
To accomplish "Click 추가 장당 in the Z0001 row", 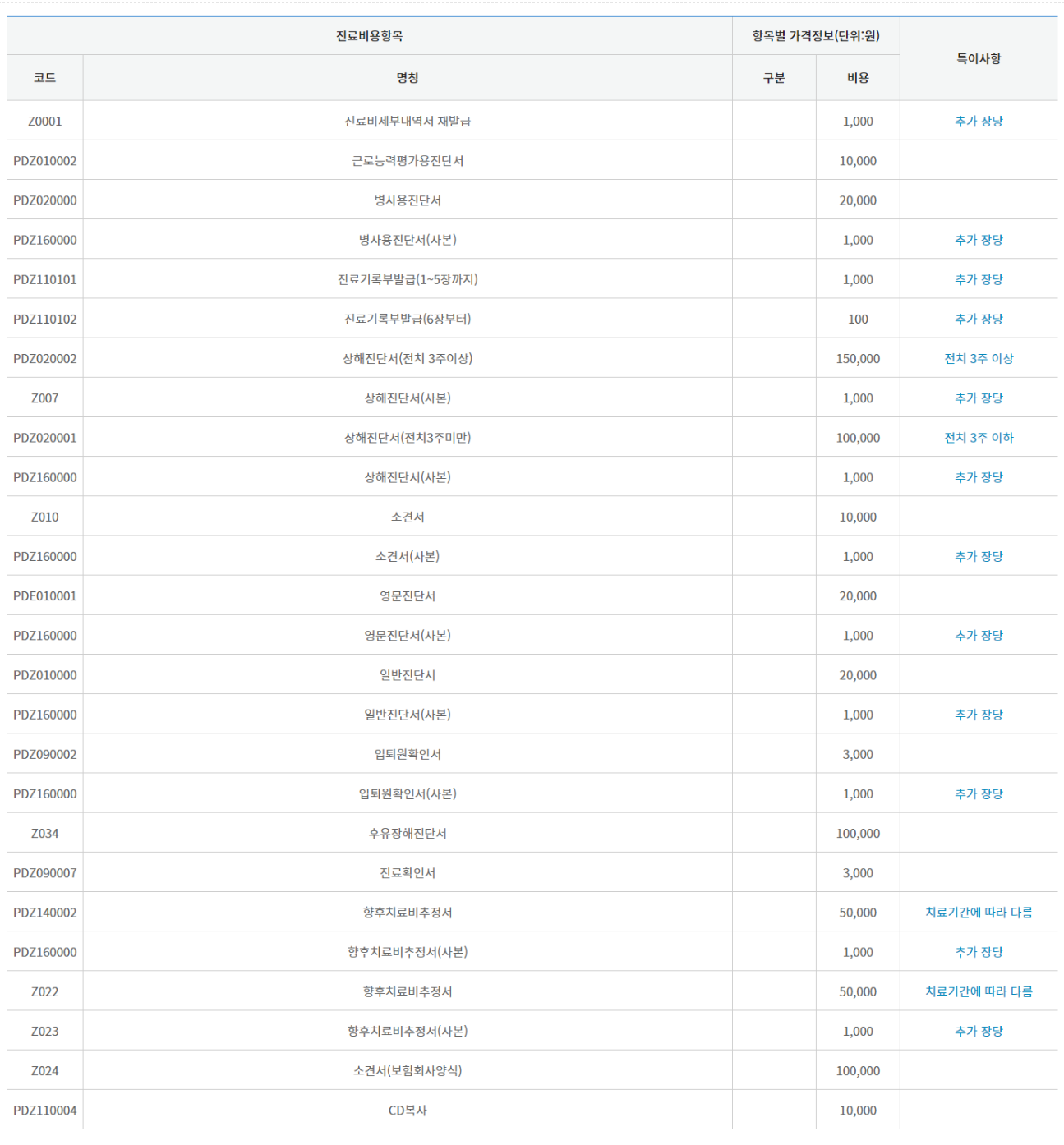I will [979, 121].
